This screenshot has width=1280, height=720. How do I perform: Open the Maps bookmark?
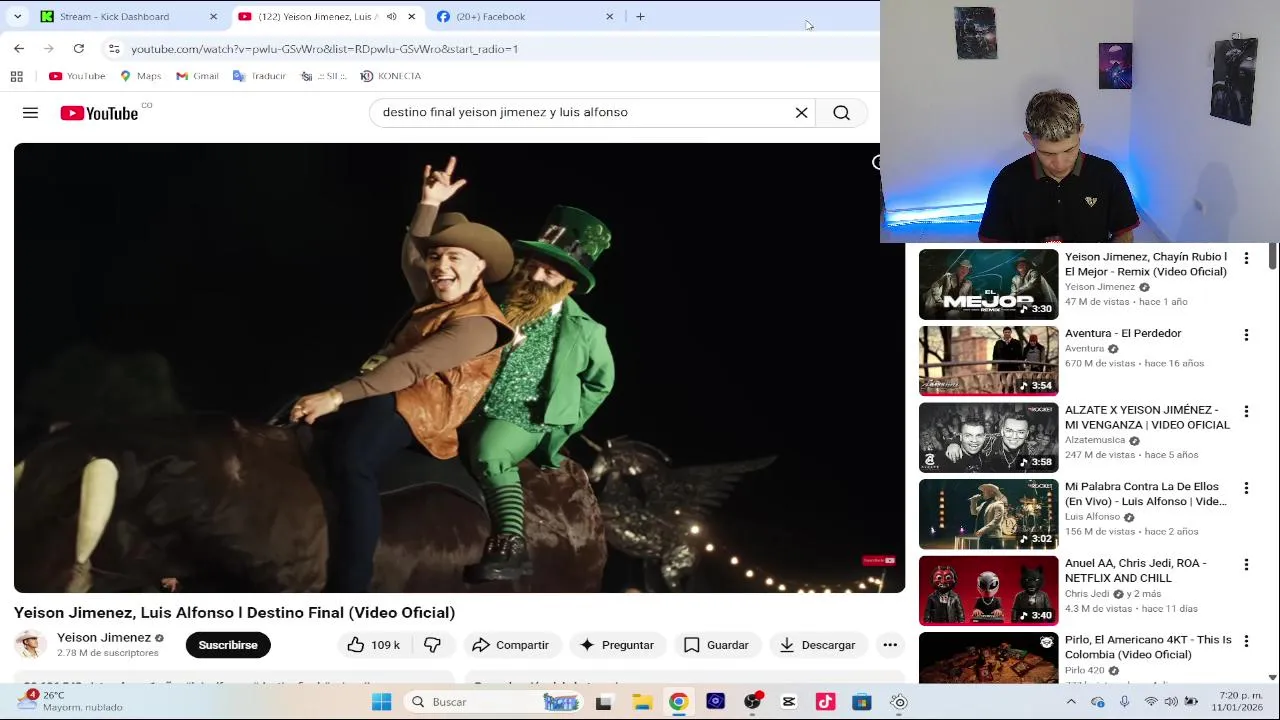point(140,76)
